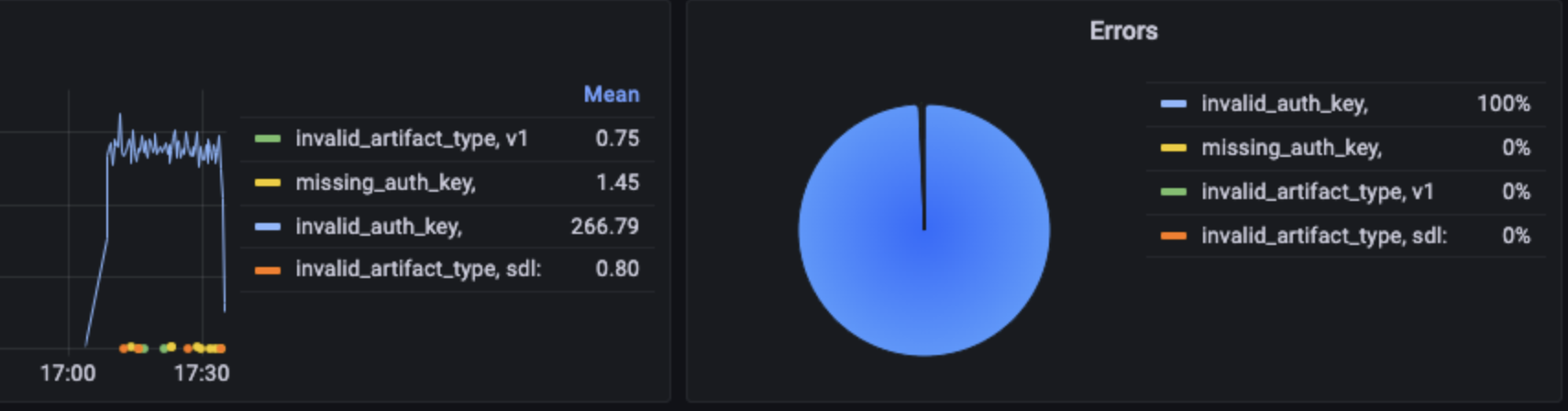The width and height of the screenshot is (1568, 411).
Task: Toggle invalid_artifact_type, v1 series in Mean legend
Action: pos(411,139)
